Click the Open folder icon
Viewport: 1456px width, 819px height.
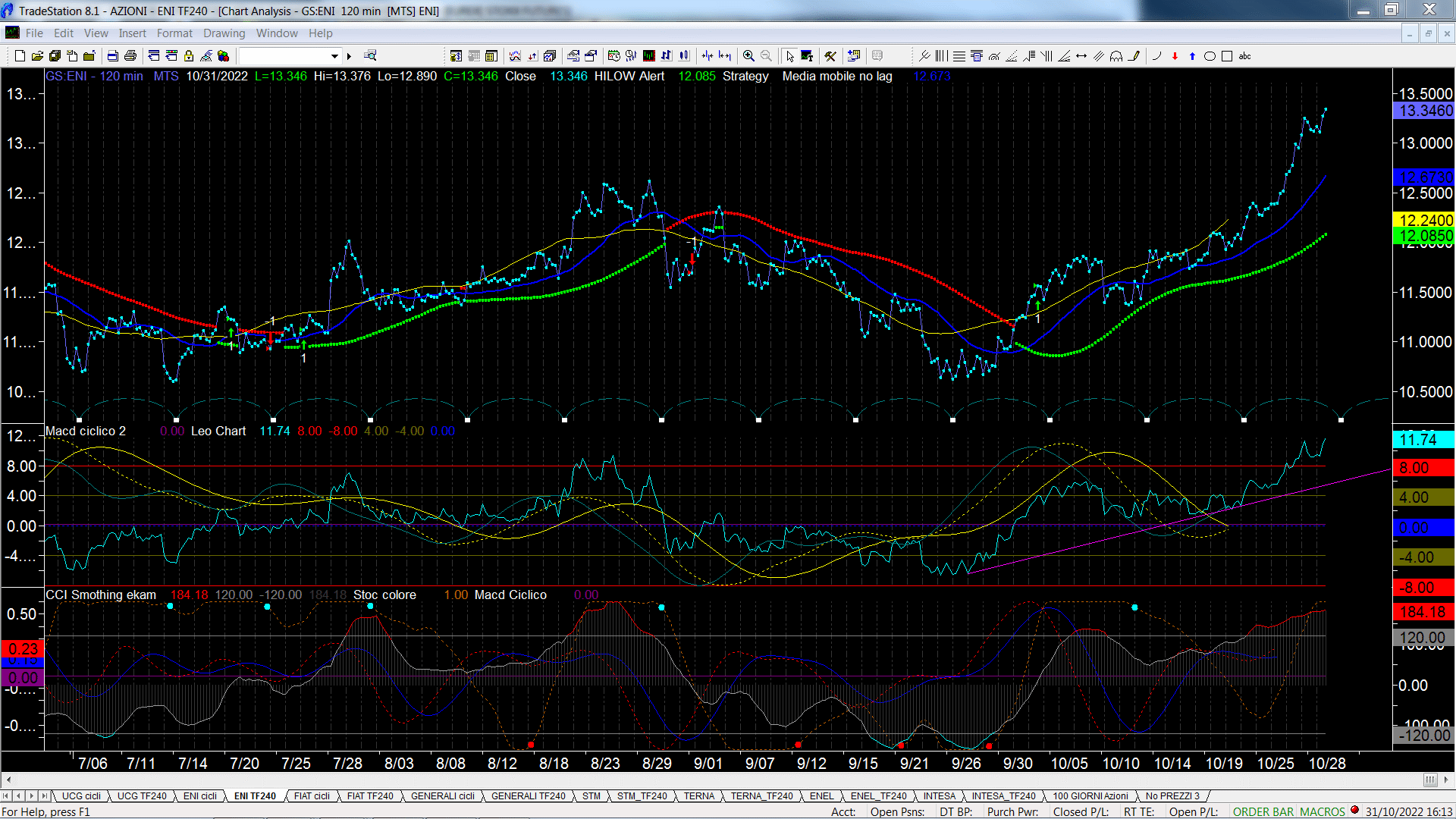click(x=37, y=56)
